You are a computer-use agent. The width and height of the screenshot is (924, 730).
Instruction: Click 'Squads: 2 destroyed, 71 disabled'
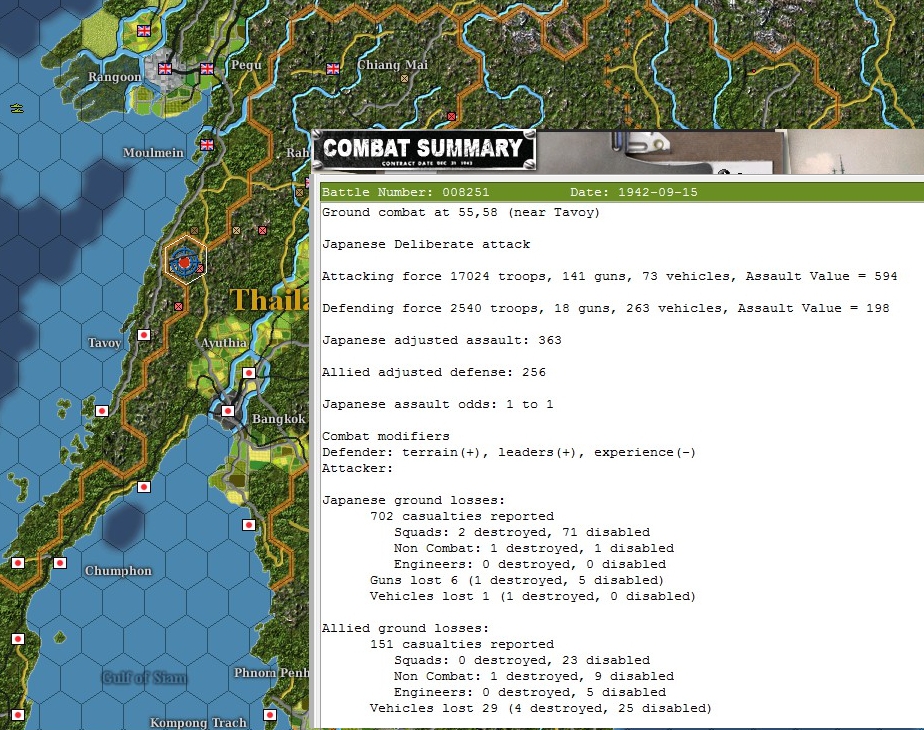(522, 532)
